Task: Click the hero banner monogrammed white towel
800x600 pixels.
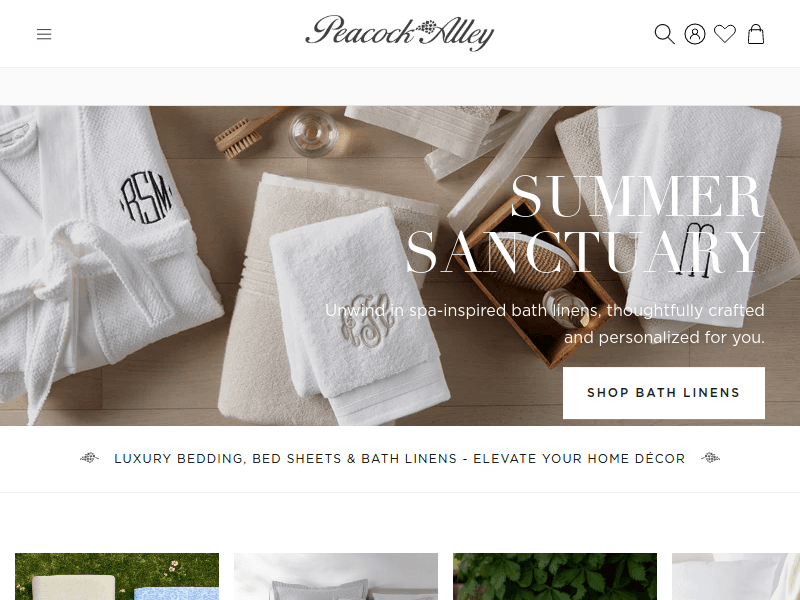Action: click(x=357, y=311)
